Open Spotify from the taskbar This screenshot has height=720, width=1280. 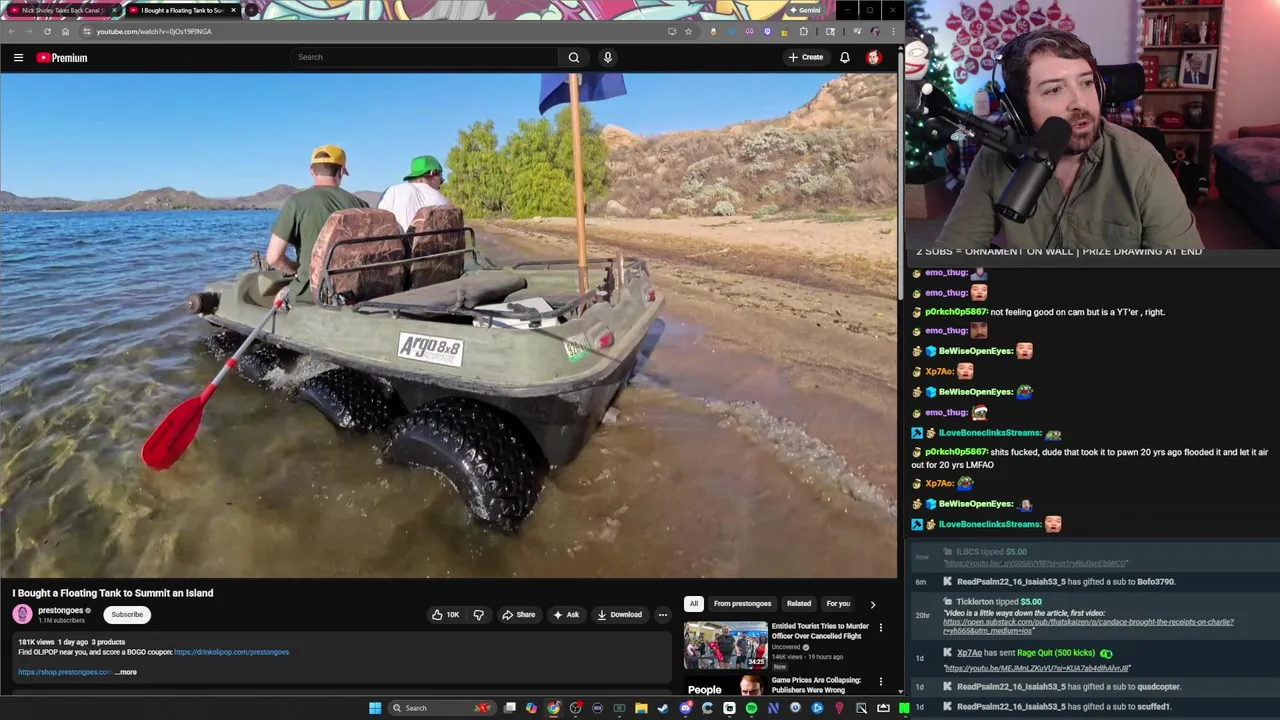(751, 708)
